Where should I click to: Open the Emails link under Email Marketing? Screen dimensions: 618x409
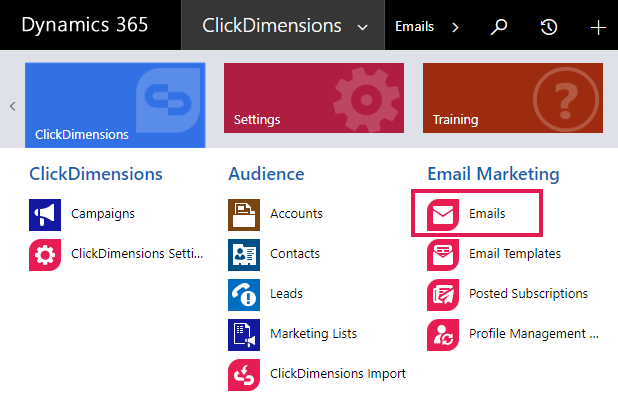[x=487, y=214]
